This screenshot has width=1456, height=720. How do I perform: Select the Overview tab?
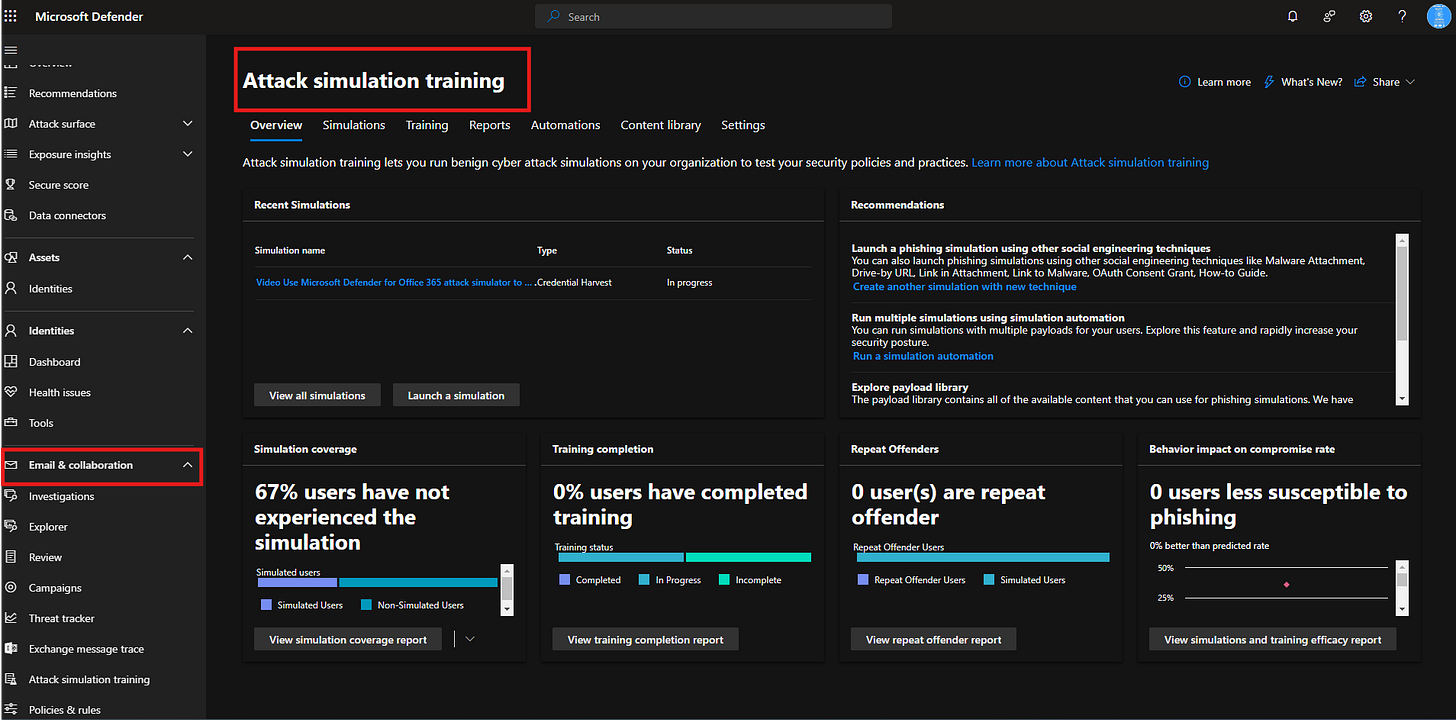click(x=276, y=125)
